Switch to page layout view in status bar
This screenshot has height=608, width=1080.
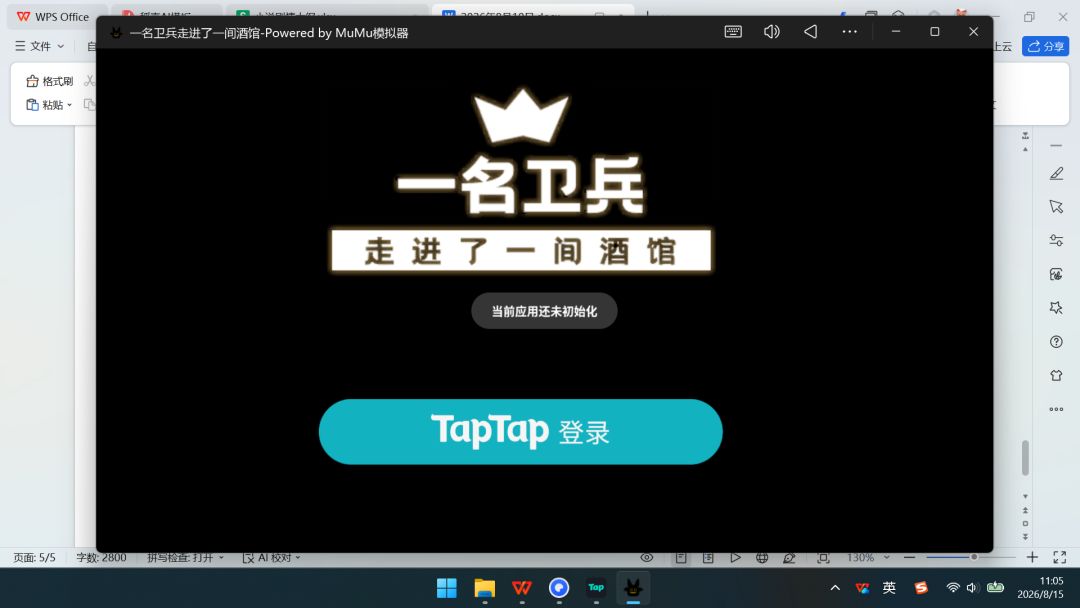pyautogui.click(x=681, y=558)
